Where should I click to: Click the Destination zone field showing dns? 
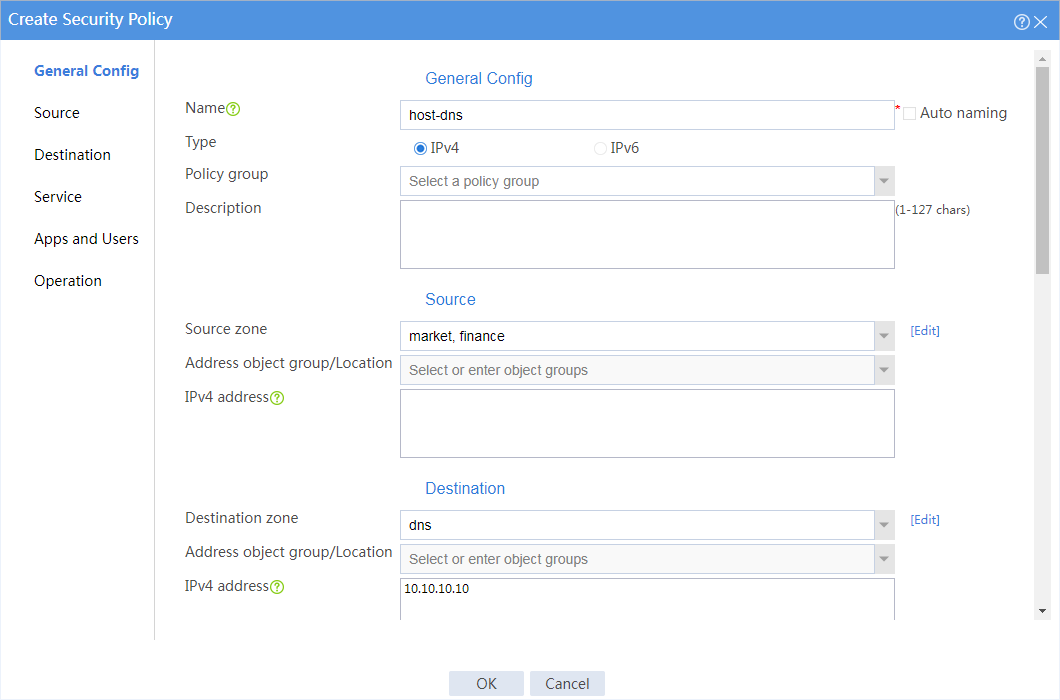point(637,525)
